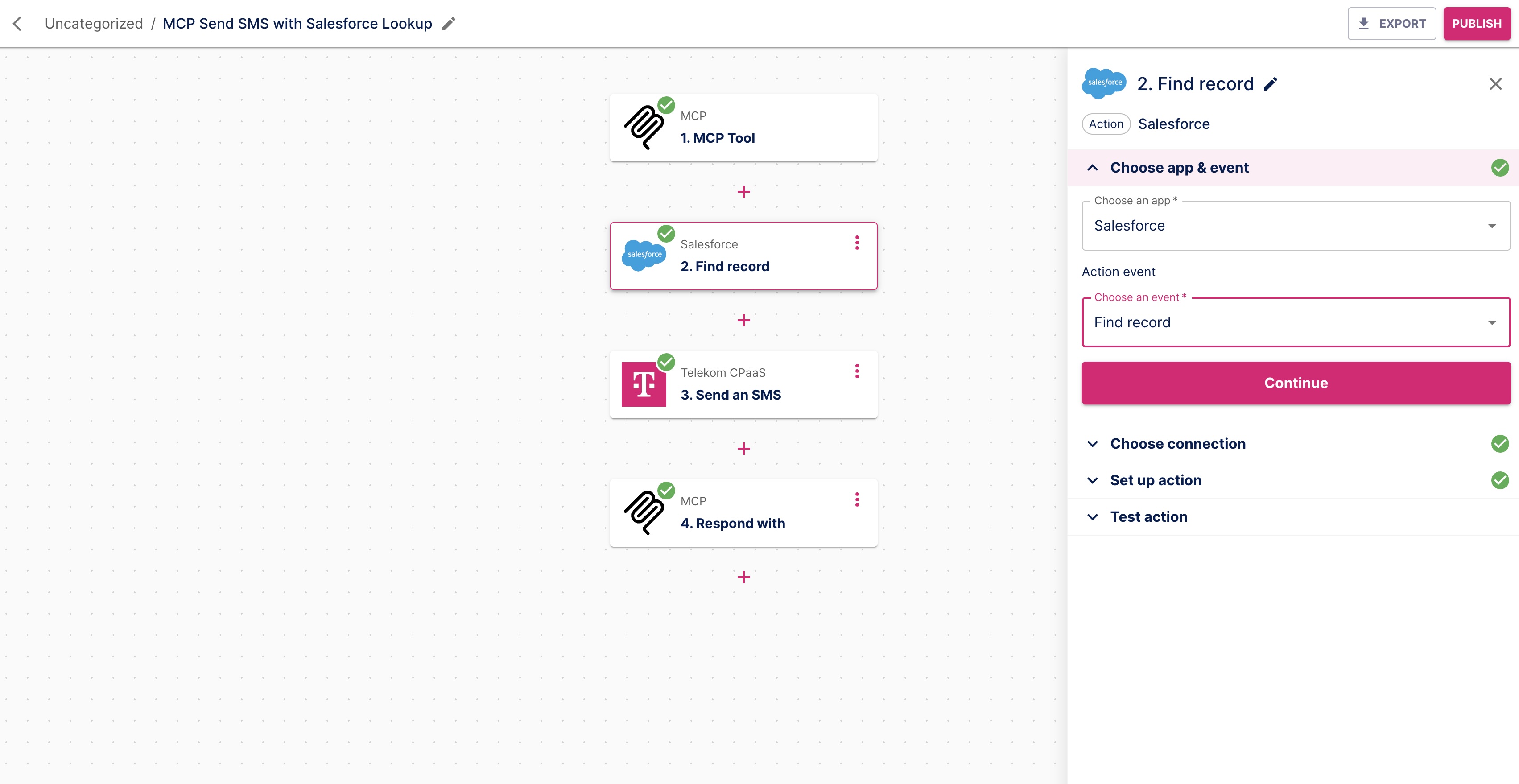This screenshot has height=784, width=1519.
Task: Click the Salesforce cloud icon on Find record step
Action: point(644,255)
